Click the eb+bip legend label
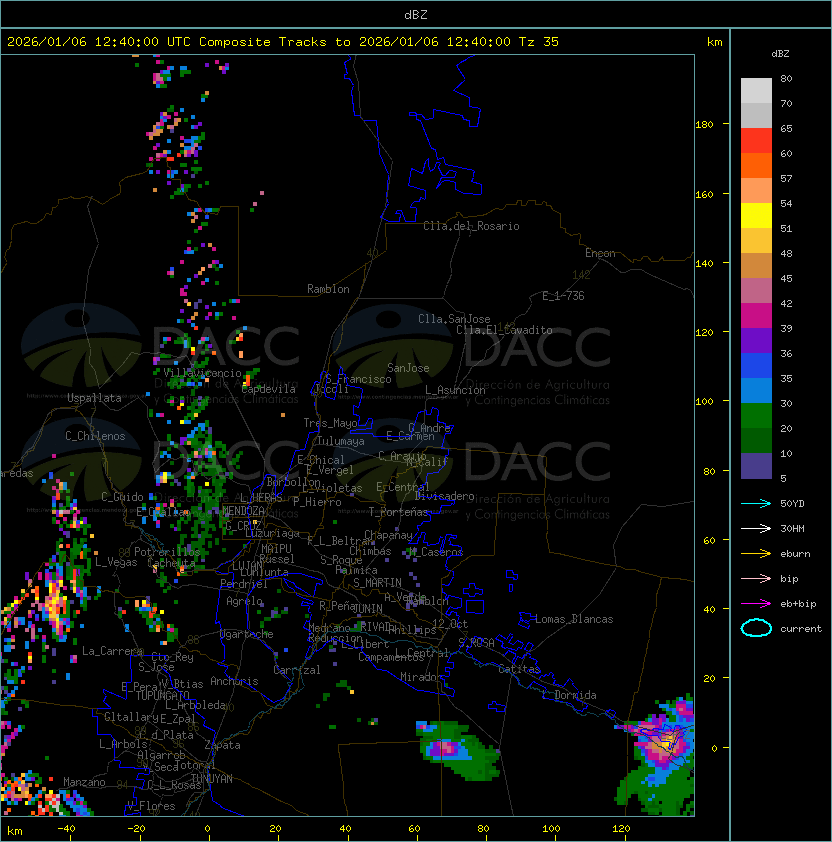This screenshot has width=832, height=842. pos(798,604)
